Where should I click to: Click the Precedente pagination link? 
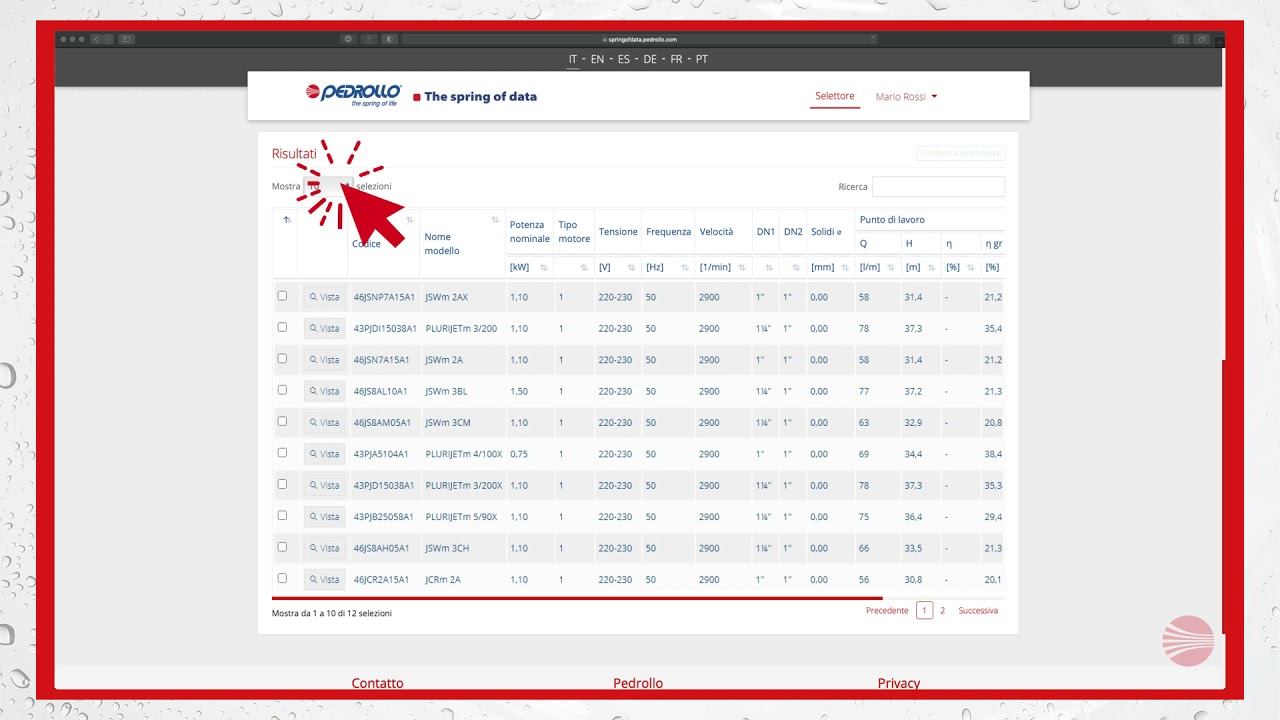[887, 610]
